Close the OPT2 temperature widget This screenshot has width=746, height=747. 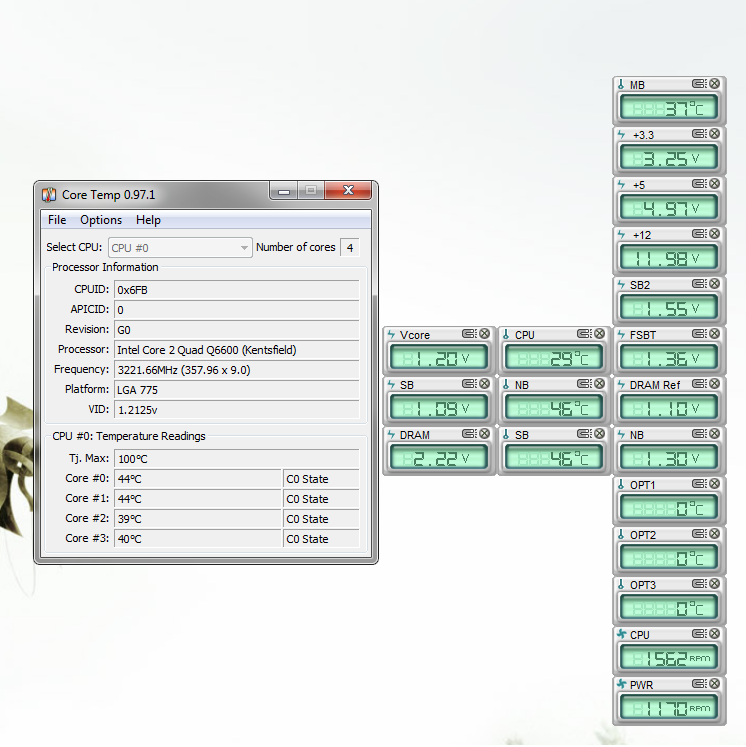pos(714,534)
